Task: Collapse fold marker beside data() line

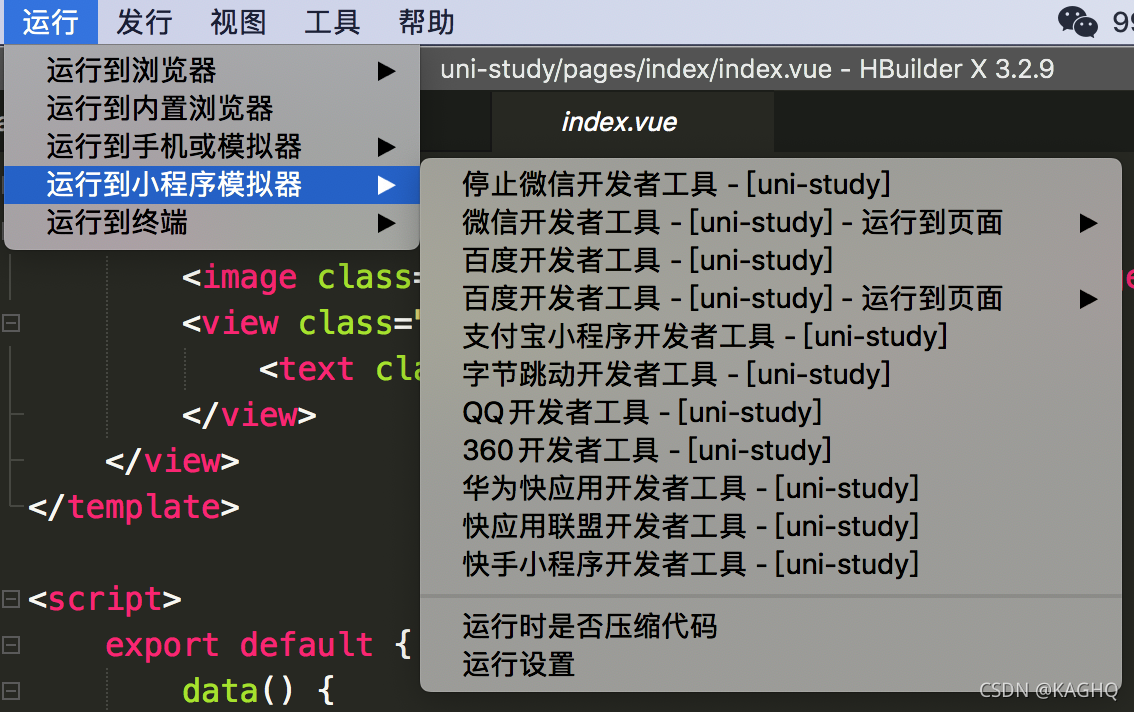Action: click(11, 690)
